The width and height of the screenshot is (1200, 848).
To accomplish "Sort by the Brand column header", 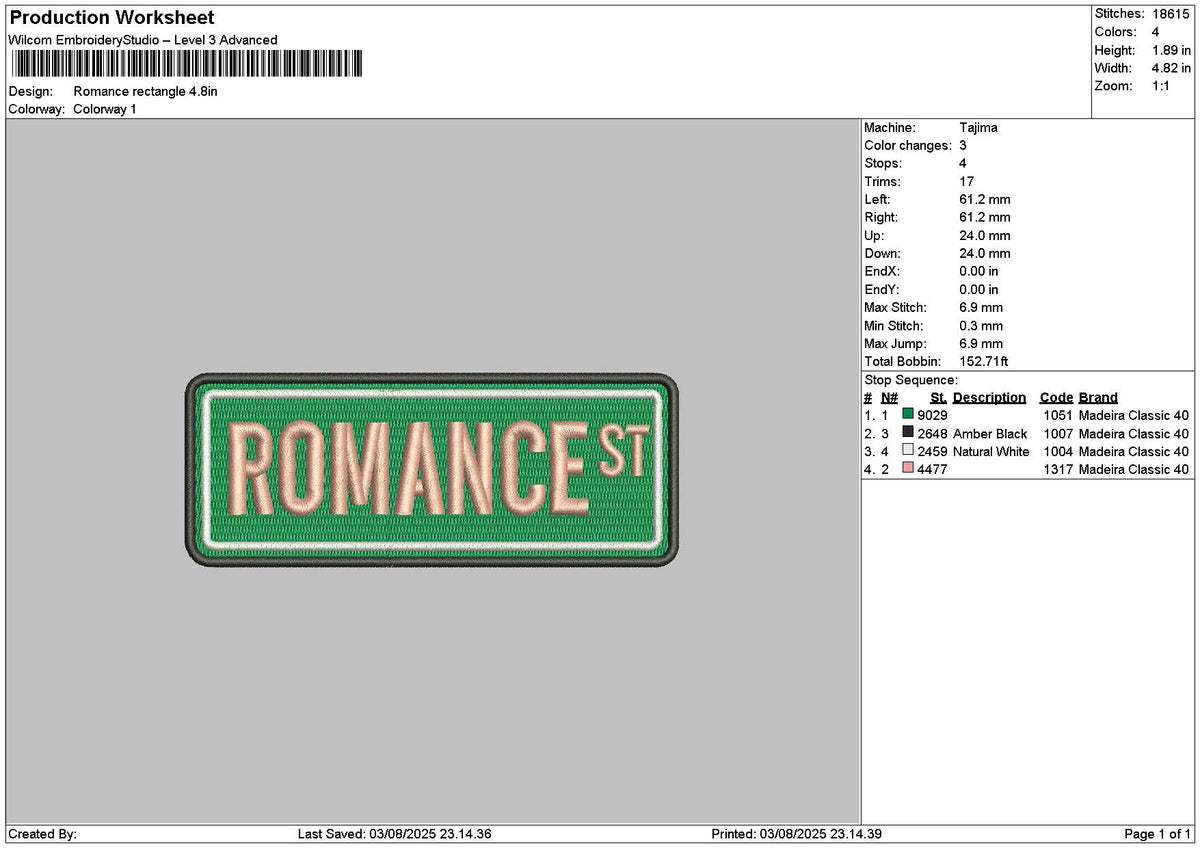I will (1098, 397).
